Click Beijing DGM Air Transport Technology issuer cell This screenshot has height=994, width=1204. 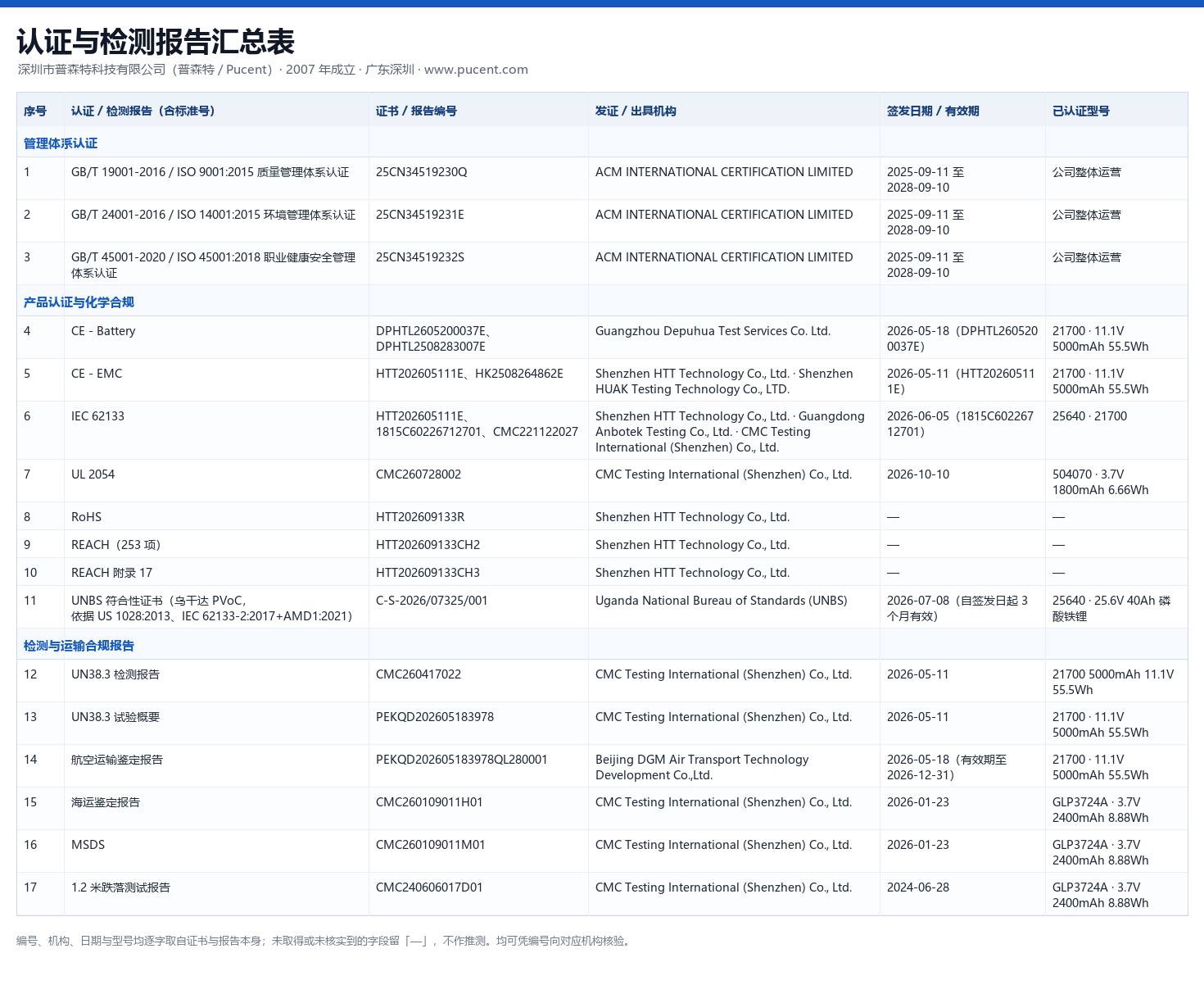tap(702, 767)
